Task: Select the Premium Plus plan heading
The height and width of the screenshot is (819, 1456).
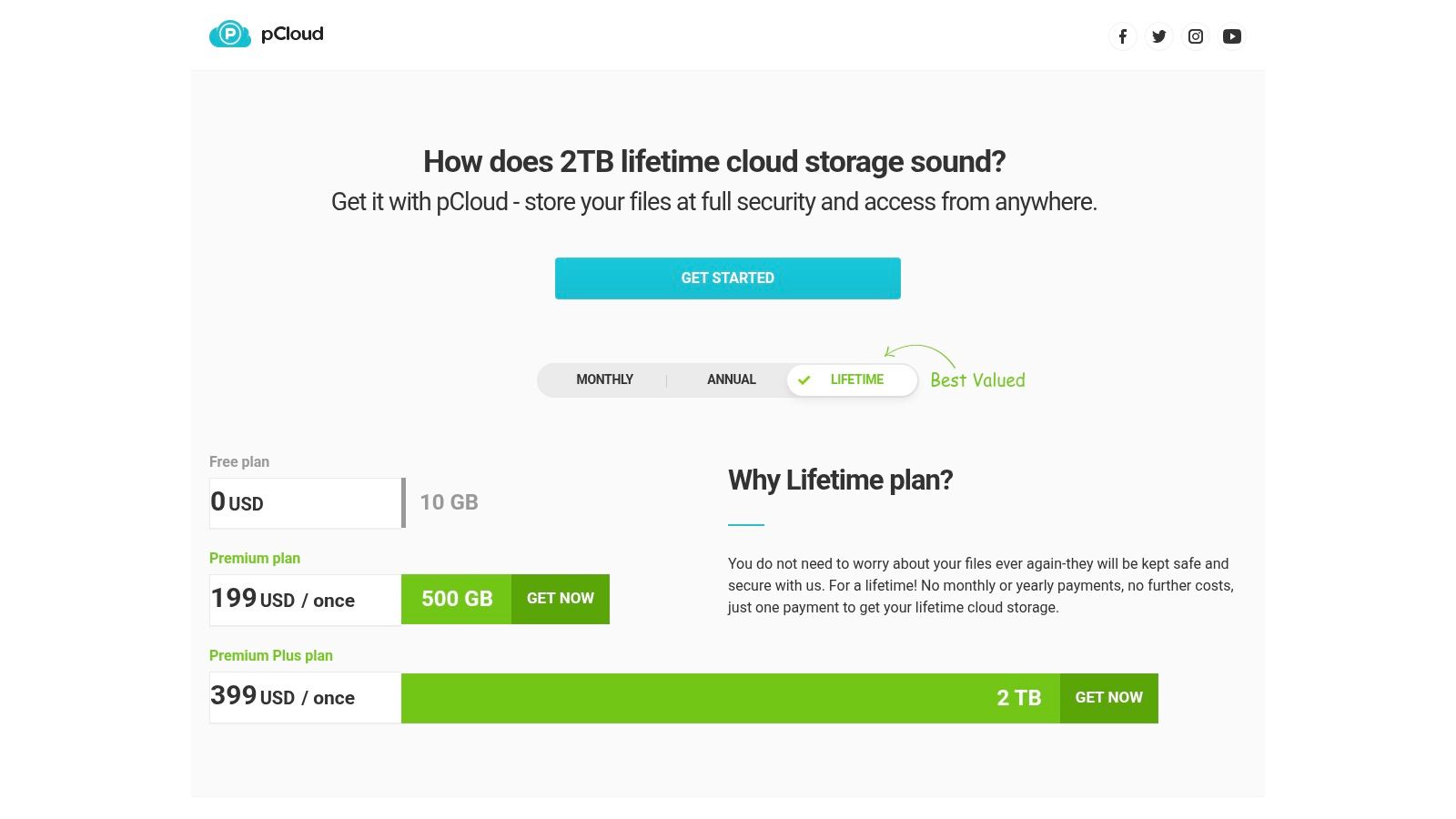Action: pyautogui.click(x=270, y=655)
